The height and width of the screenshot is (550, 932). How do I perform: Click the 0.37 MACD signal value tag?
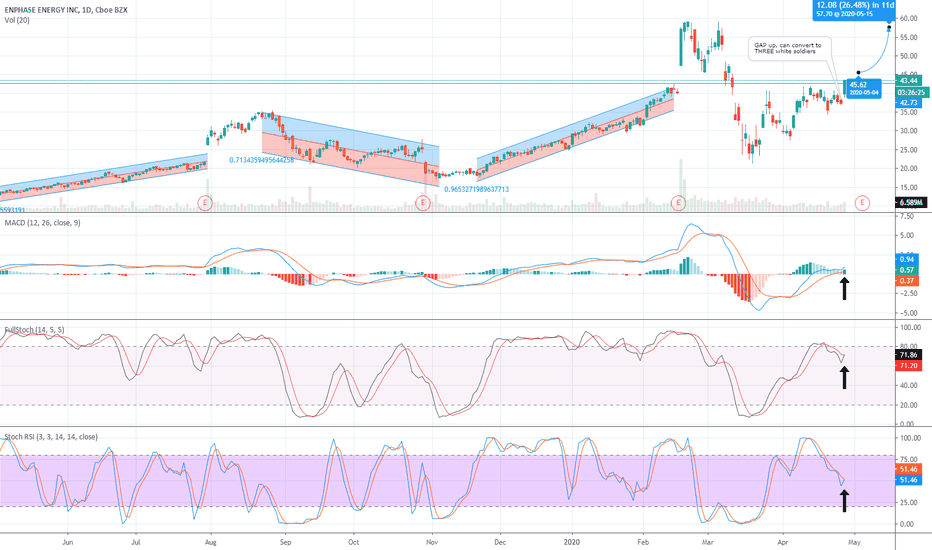[907, 281]
